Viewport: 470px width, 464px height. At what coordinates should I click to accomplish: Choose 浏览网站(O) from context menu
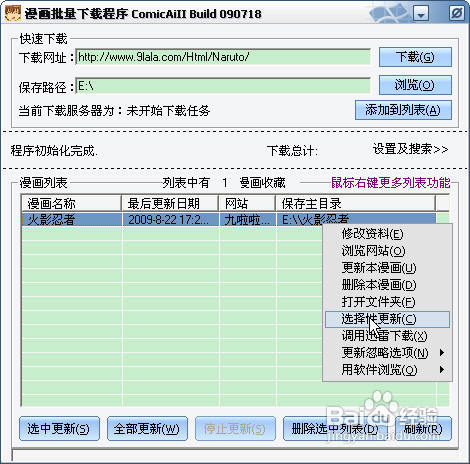387,251
